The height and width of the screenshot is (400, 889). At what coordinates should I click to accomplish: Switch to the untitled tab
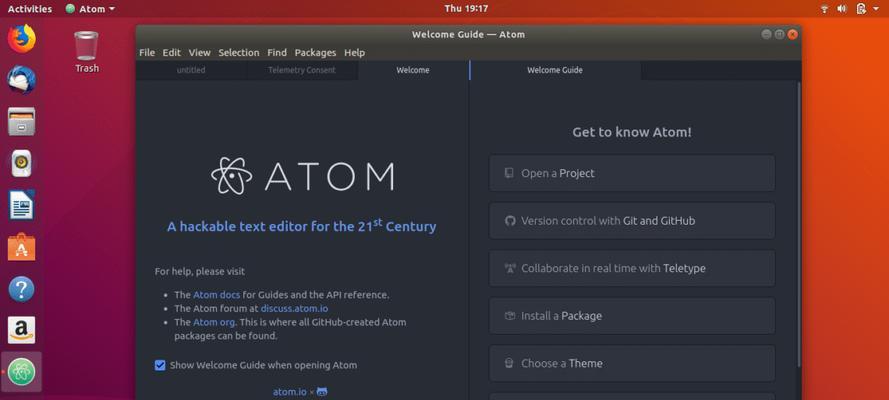click(191, 70)
